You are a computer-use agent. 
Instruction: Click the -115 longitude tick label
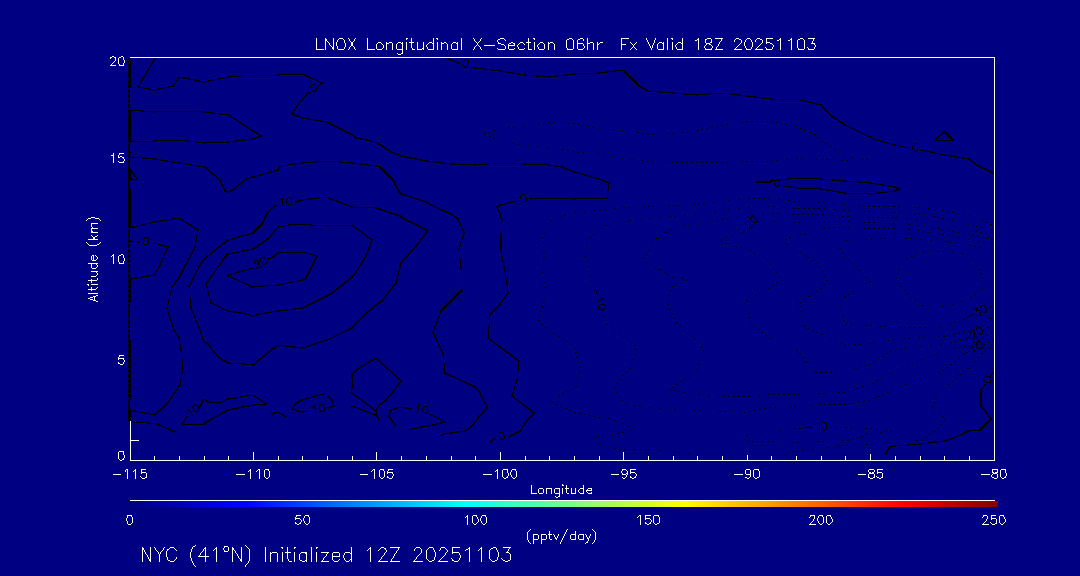pyautogui.click(x=130, y=473)
